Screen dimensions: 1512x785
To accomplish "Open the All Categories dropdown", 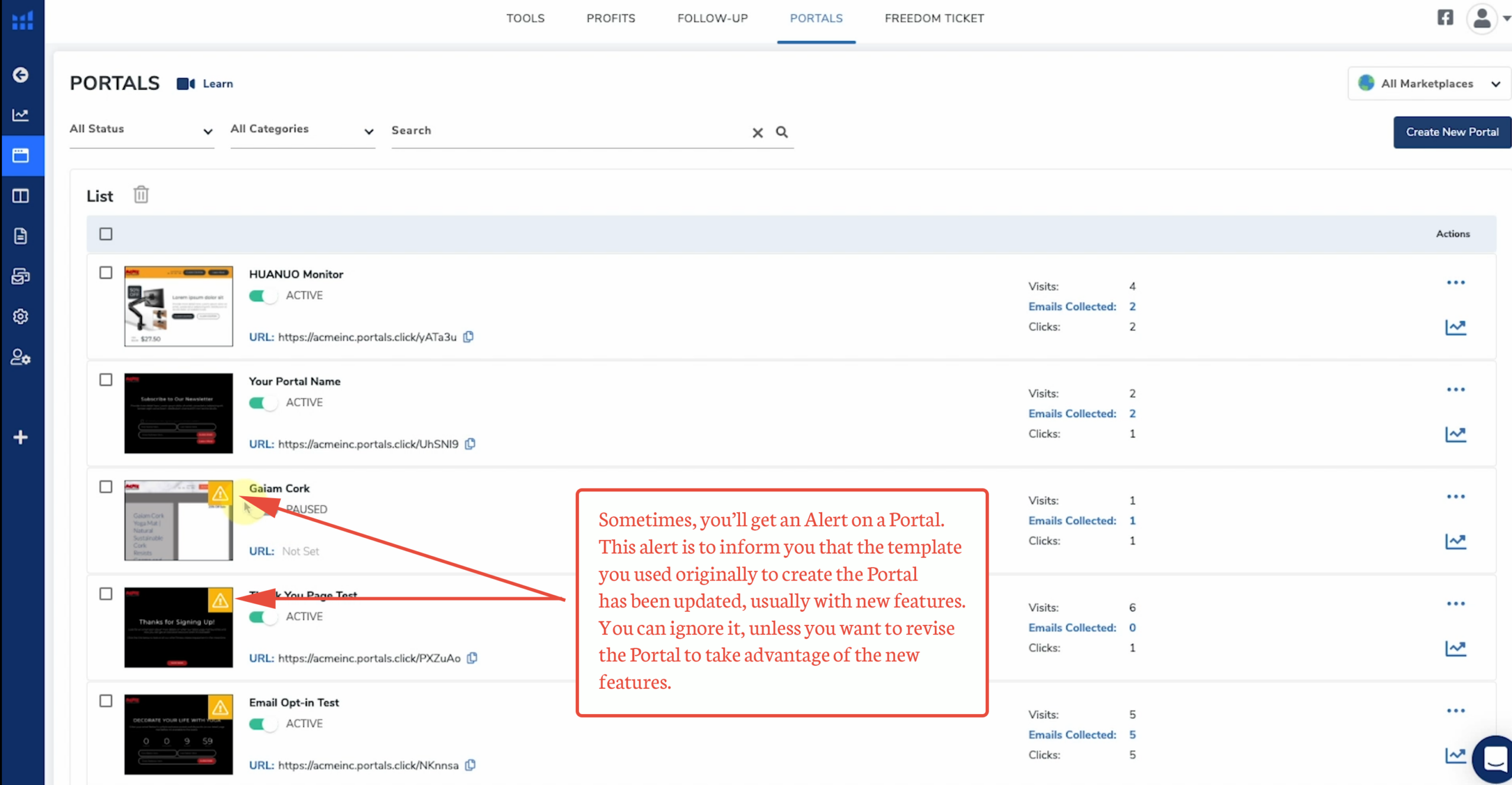I will (x=302, y=130).
